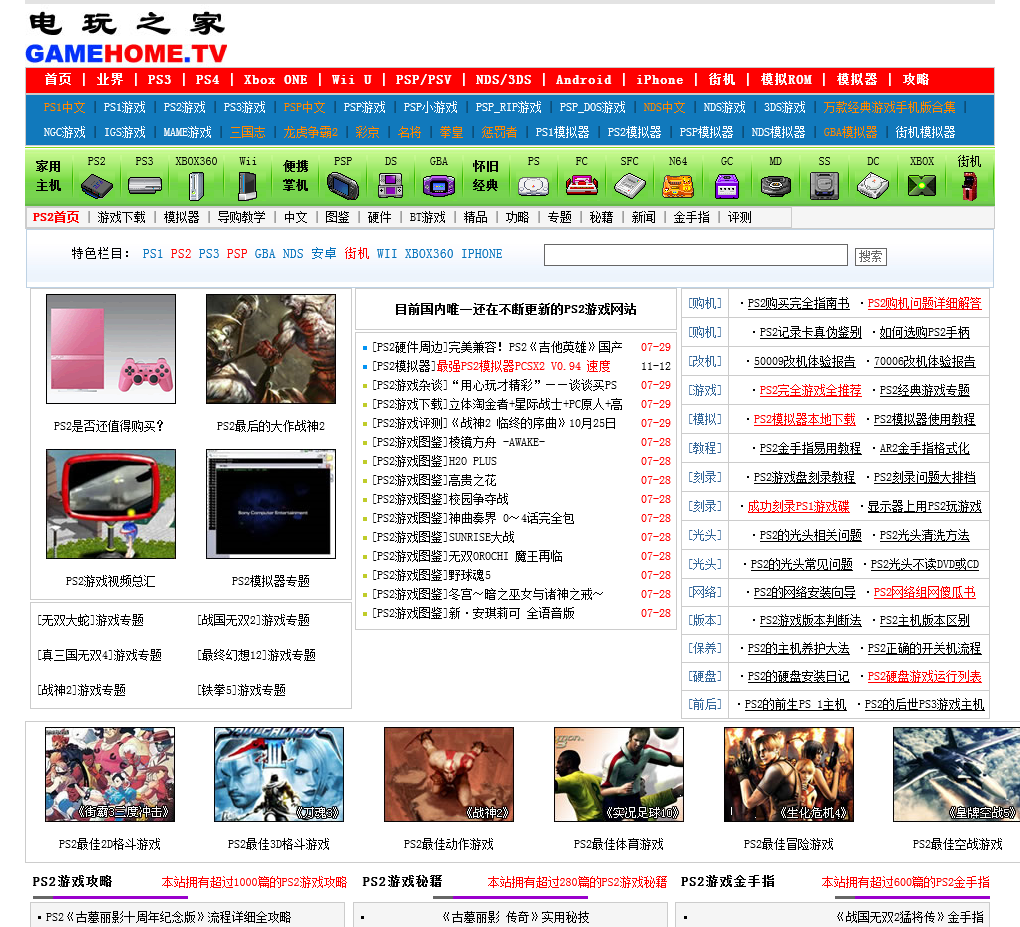The width and height of the screenshot is (1020, 927).
Task: Select Android in navigation bar
Action: [584, 79]
